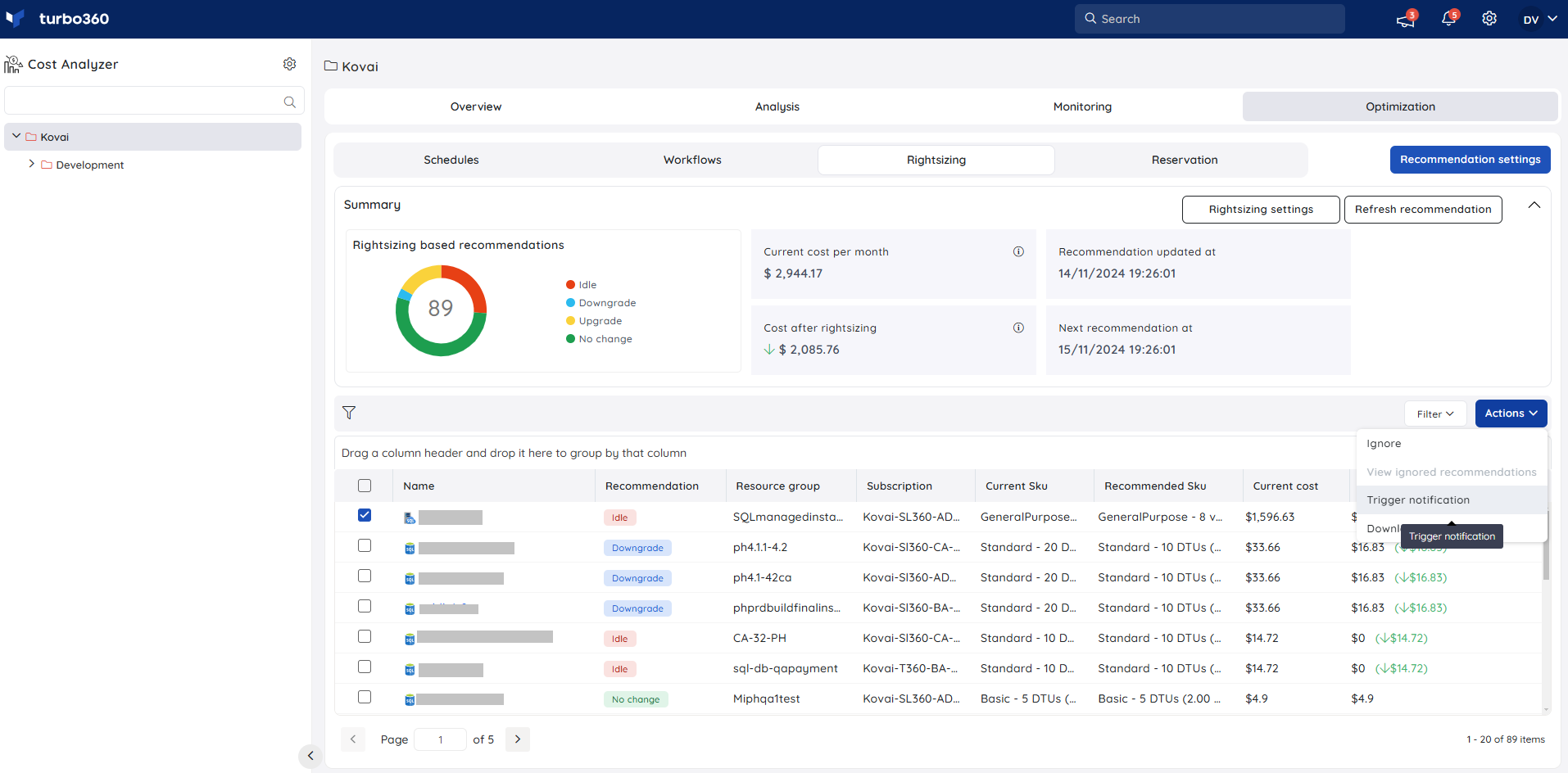This screenshot has height=773, width=1568.
Task: Open the announcements megaphone icon
Action: click(1406, 20)
